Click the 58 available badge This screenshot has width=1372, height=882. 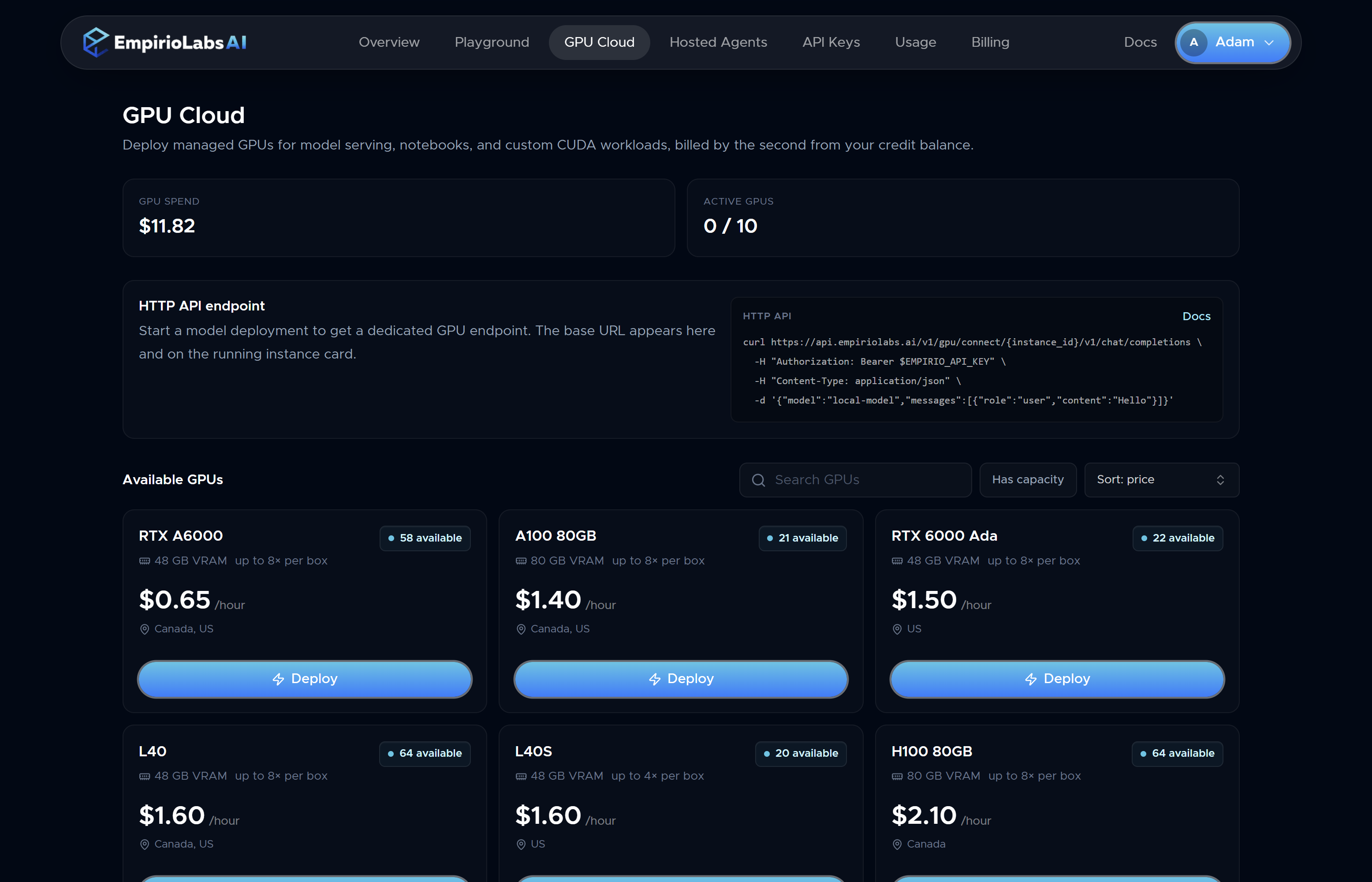point(425,538)
